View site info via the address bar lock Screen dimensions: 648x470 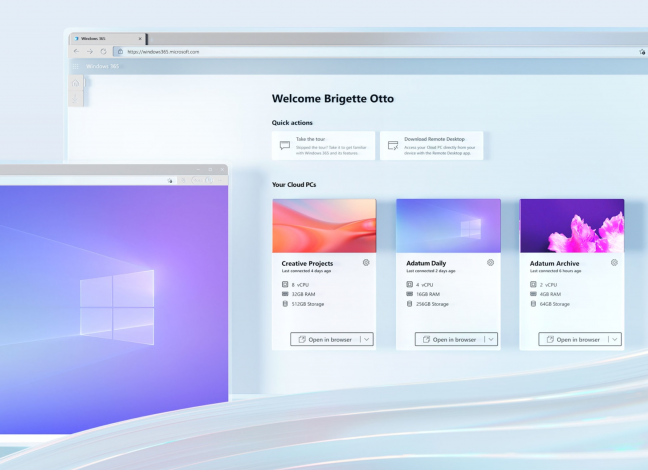120,52
